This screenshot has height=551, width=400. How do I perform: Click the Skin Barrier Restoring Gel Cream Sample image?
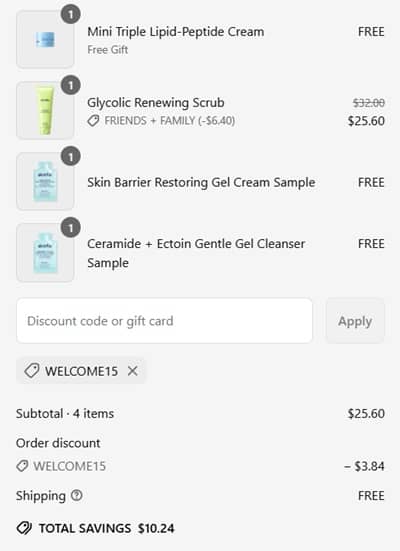tap(45, 181)
